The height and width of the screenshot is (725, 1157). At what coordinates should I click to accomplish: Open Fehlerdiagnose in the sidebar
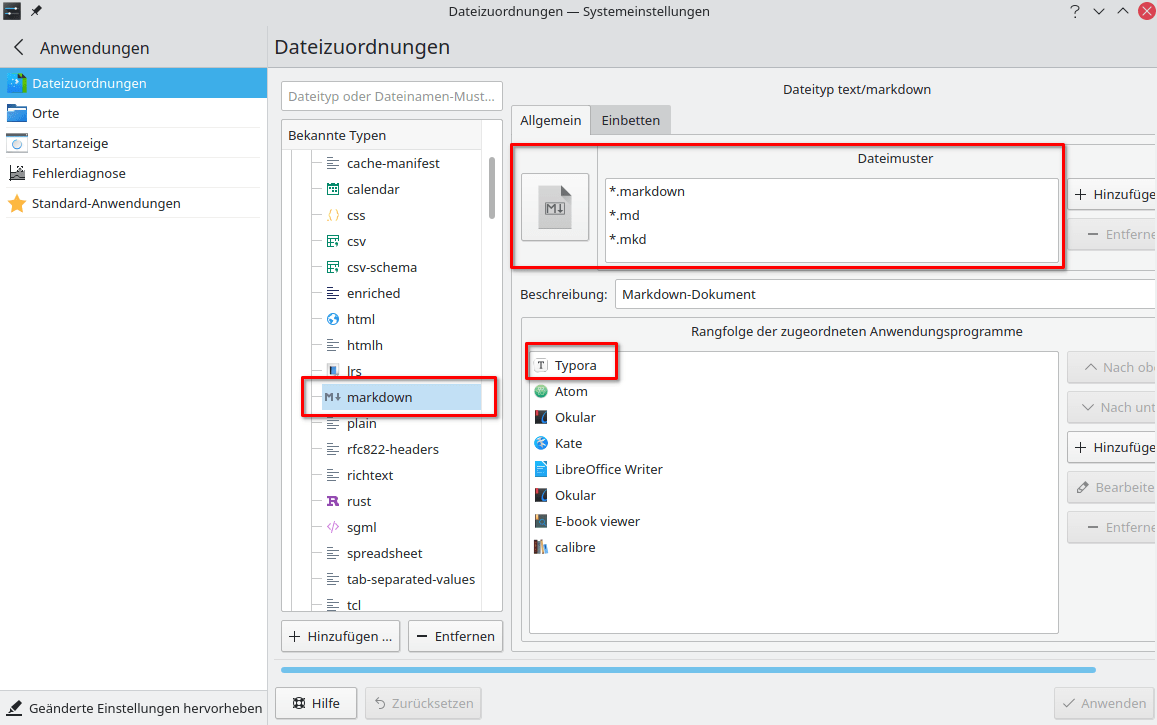(78, 173)
